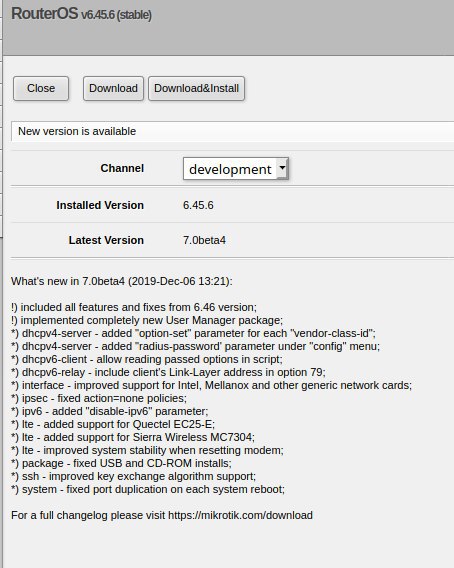Viewport: 454px width, 568px height.
Task: Click the installed version value 6.45.6
Action: (x=198, y=205)
